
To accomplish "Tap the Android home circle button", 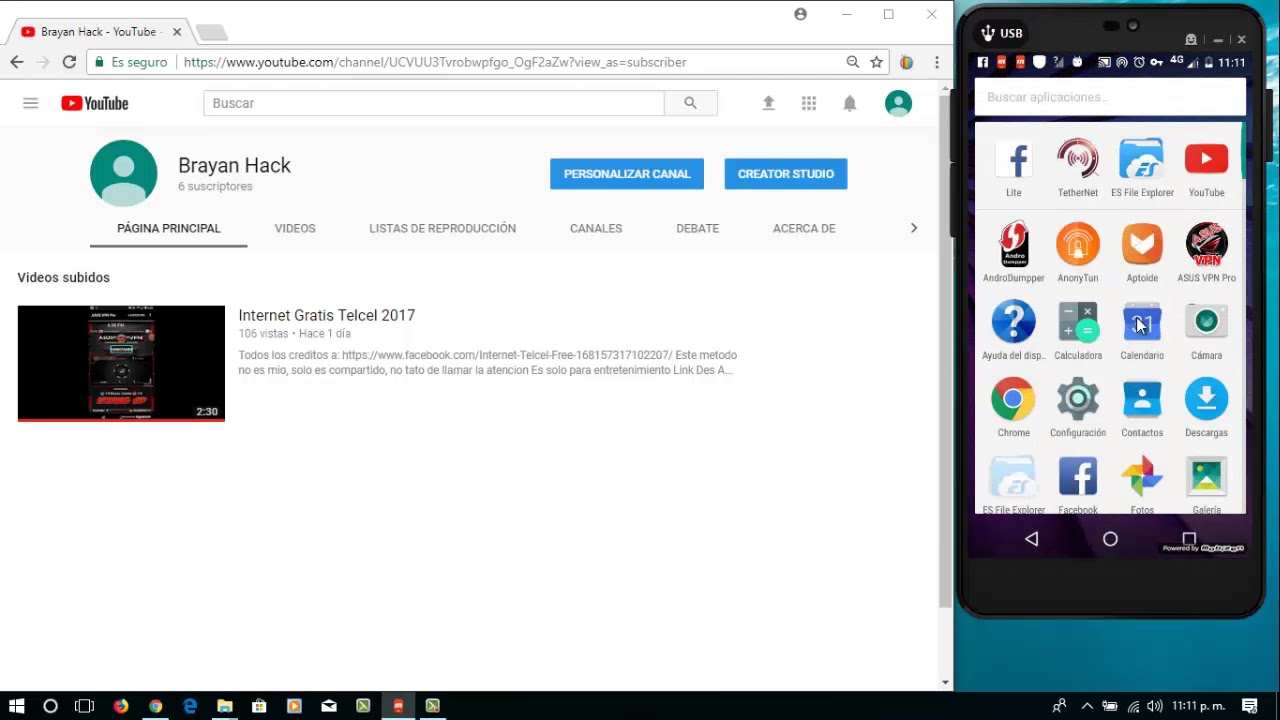I will click(x=1110, y=539).
